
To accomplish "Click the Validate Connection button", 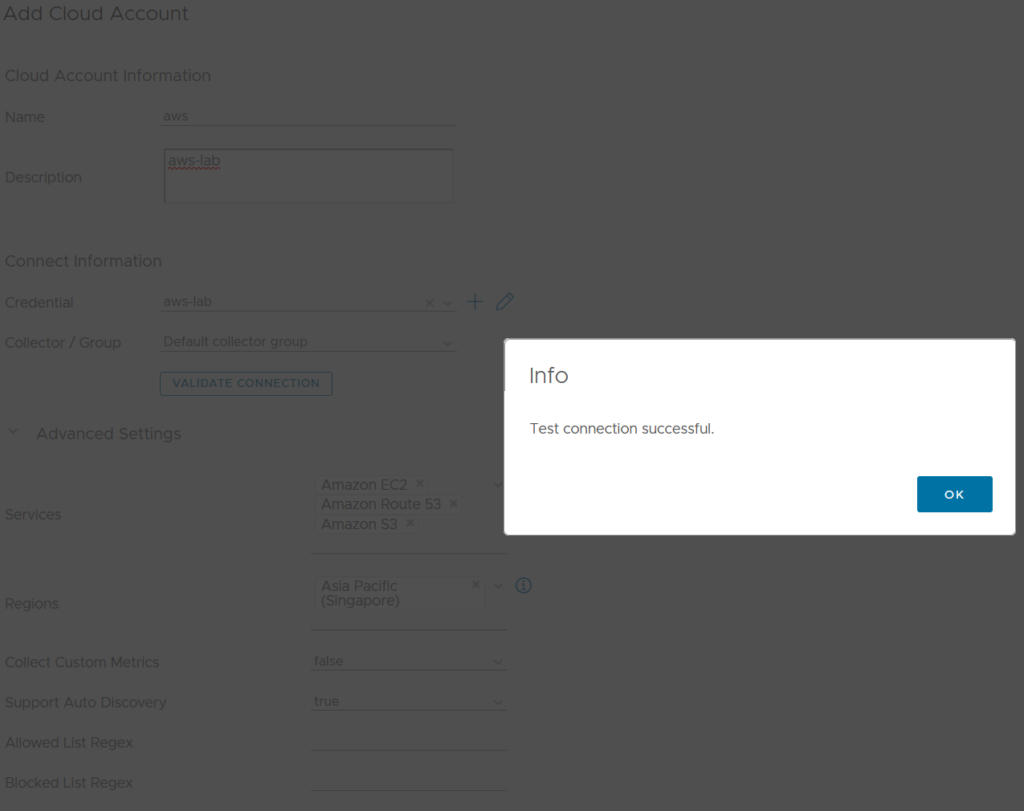I will pyautogui.click(x=246, y=383).
